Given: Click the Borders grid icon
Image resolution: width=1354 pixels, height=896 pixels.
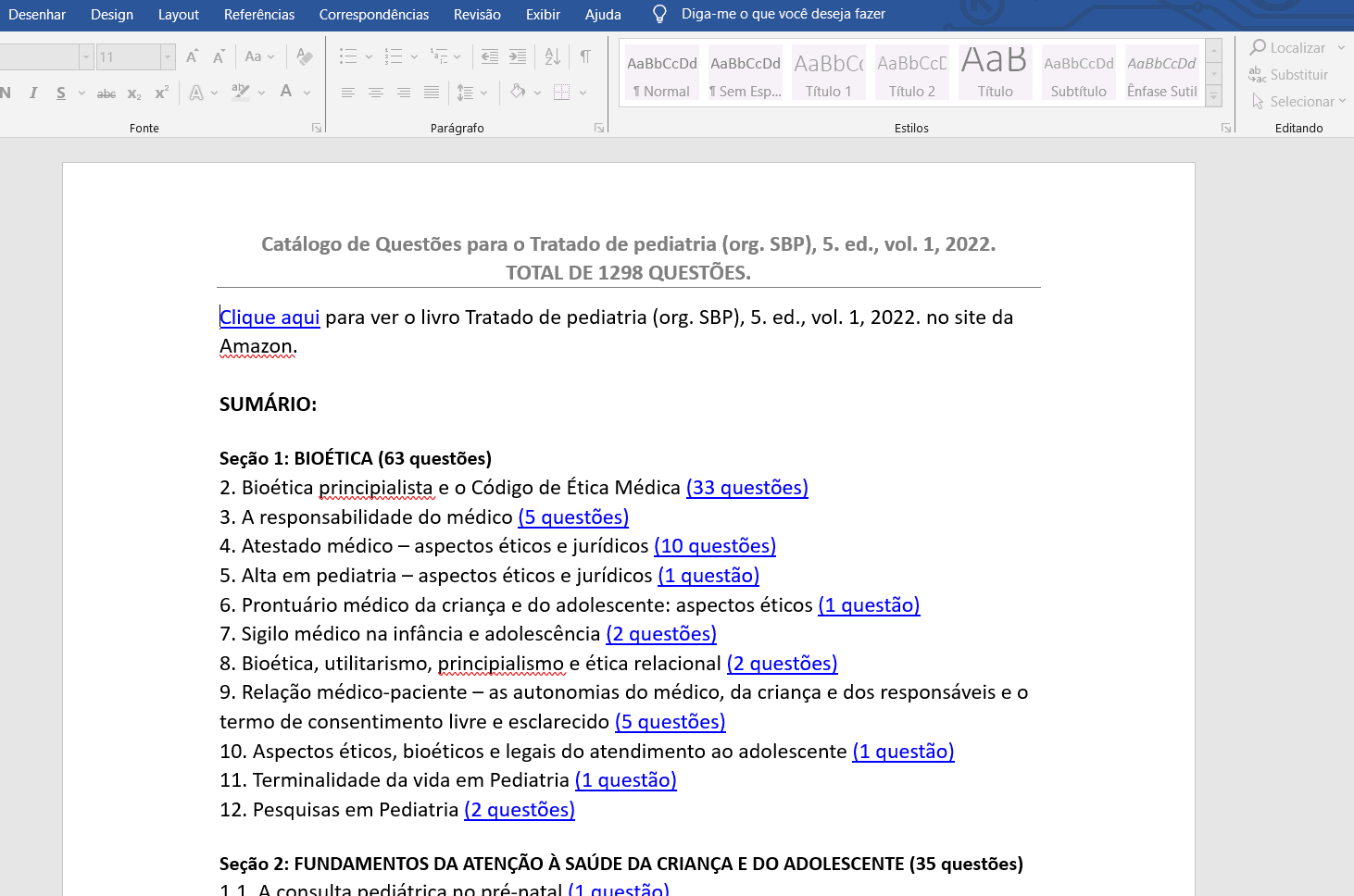Looking at the screenshot, I should [x=562, y=93].
